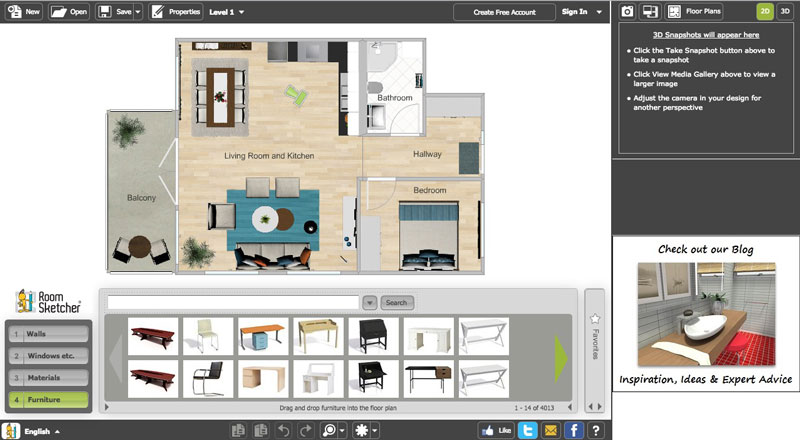Click the furniture search input field
This screenshot has height=440, width=800.
232,302
